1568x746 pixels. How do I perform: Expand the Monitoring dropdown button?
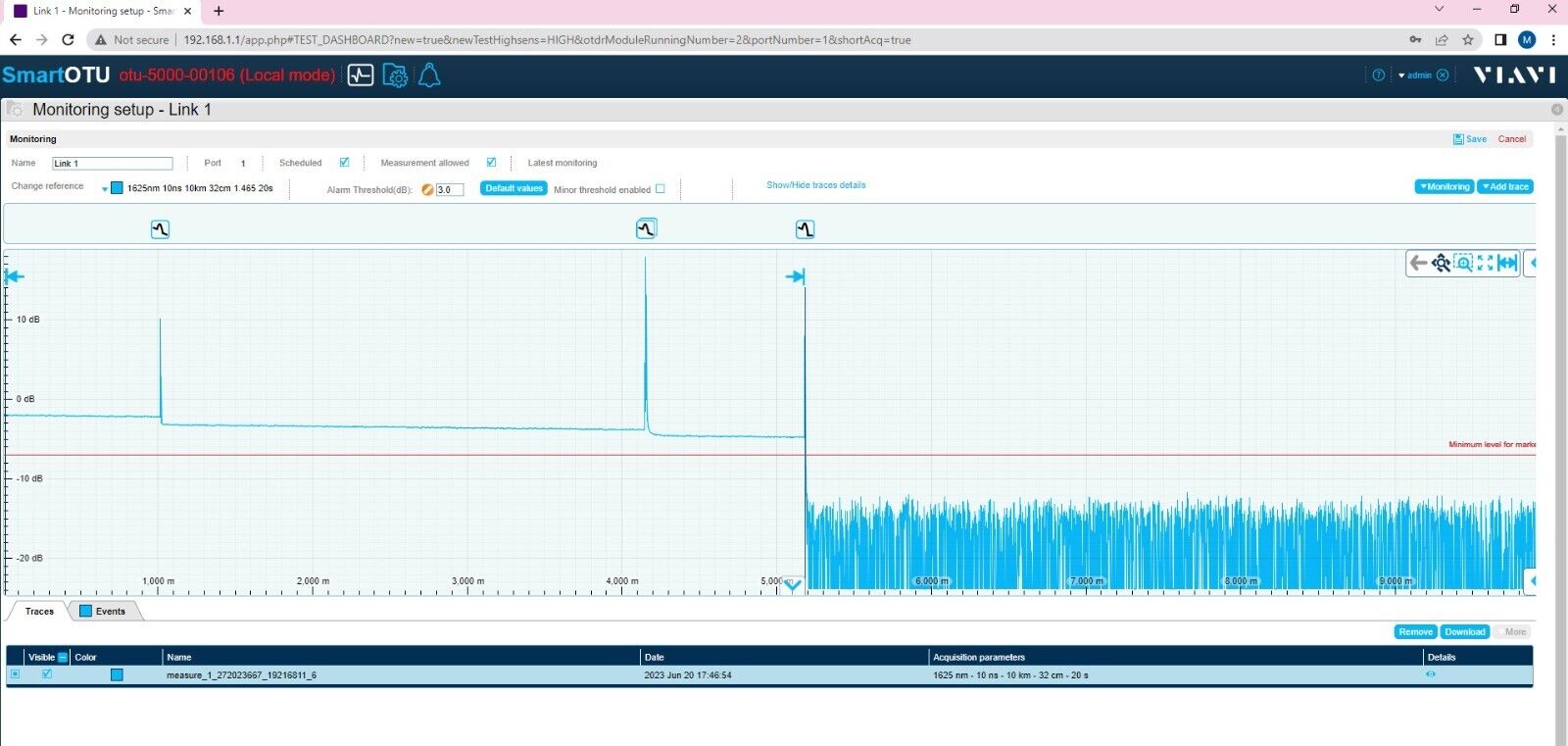pyautogui.click(x=1445, y=186)
